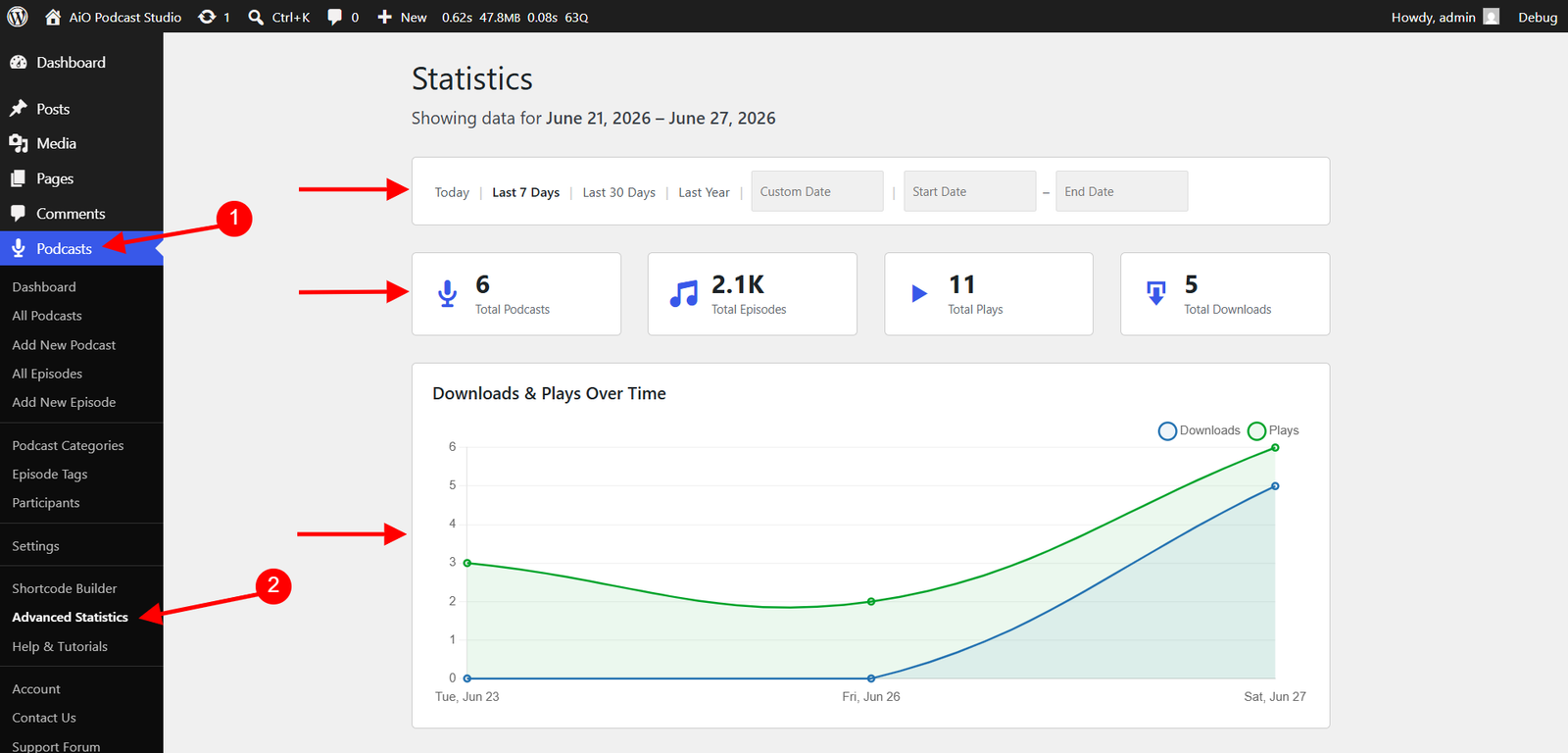The image size is (1568, 753).
Task: Click Add New Episode
Action: [64, 402]
